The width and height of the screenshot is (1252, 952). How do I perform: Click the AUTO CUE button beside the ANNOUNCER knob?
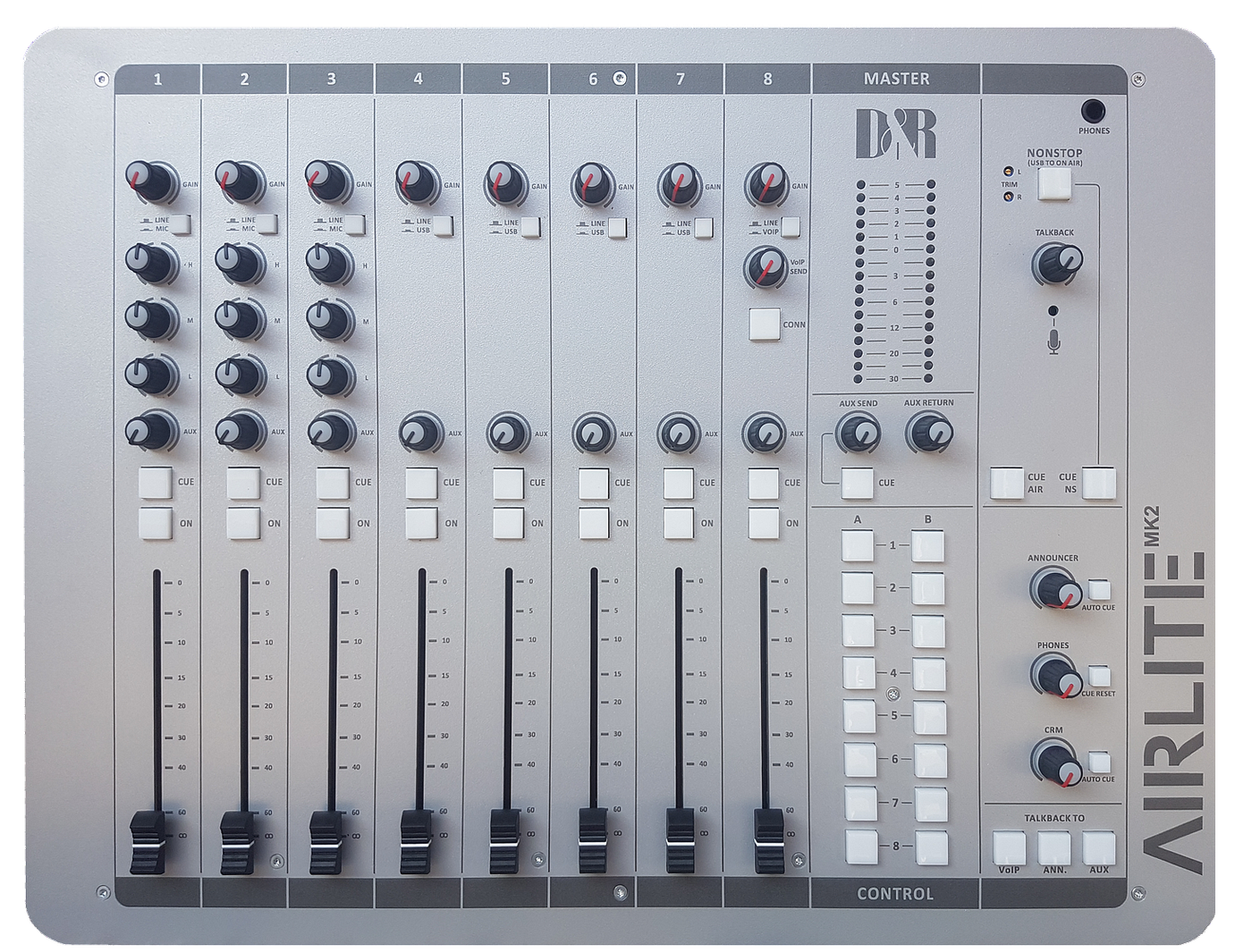1099,590
